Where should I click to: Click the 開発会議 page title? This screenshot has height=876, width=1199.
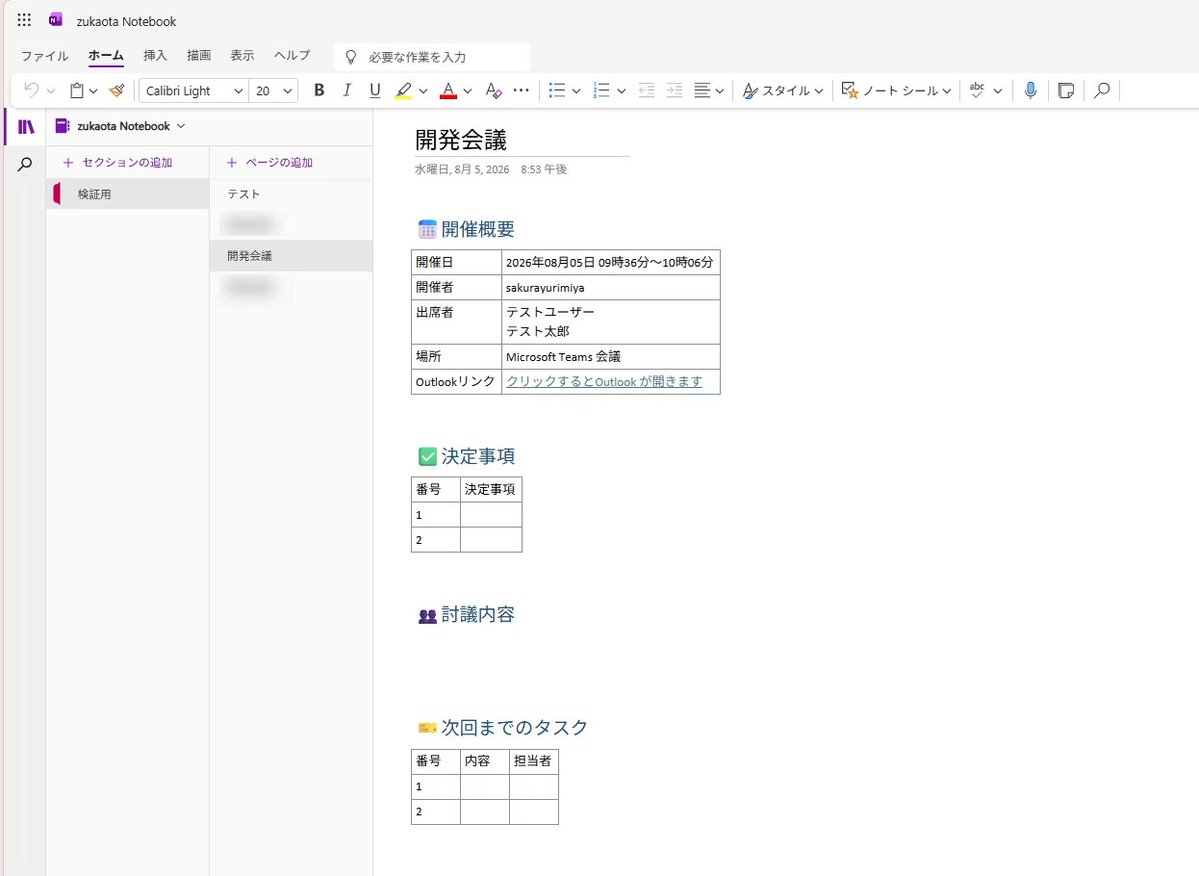[461, 140]
